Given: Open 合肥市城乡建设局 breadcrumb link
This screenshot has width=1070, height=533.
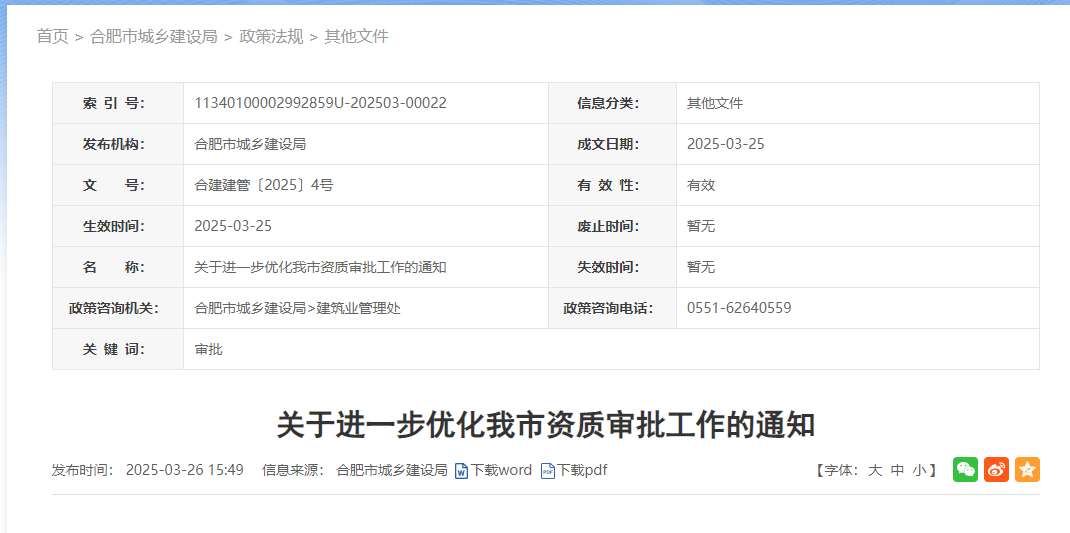Looking at the screenshot, I should click(x=153, y=37).
